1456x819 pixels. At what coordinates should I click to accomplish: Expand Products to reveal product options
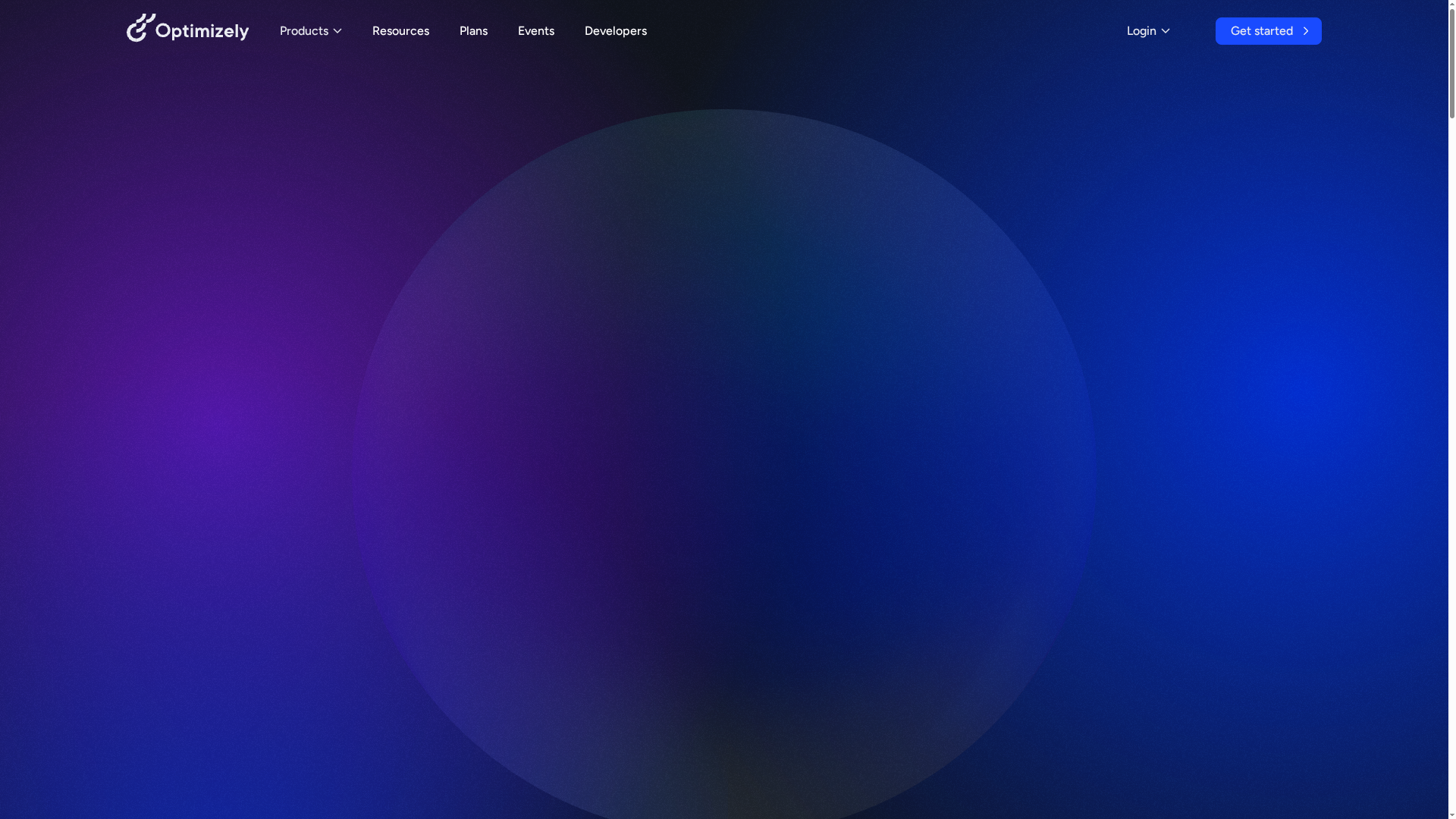pyautogui.click(x=305, y=31)
